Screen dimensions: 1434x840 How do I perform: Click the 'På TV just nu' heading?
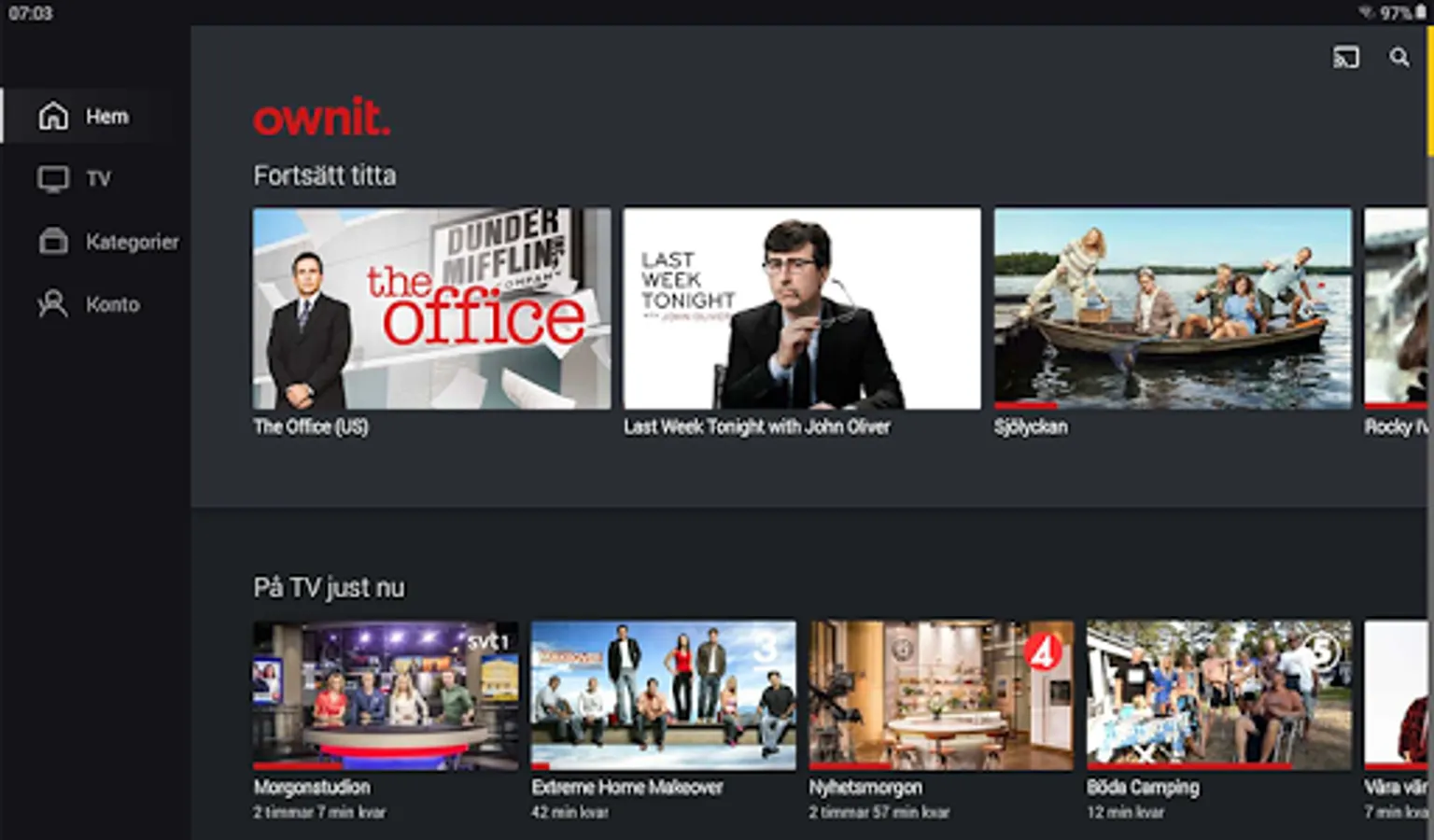pos(329,587)
